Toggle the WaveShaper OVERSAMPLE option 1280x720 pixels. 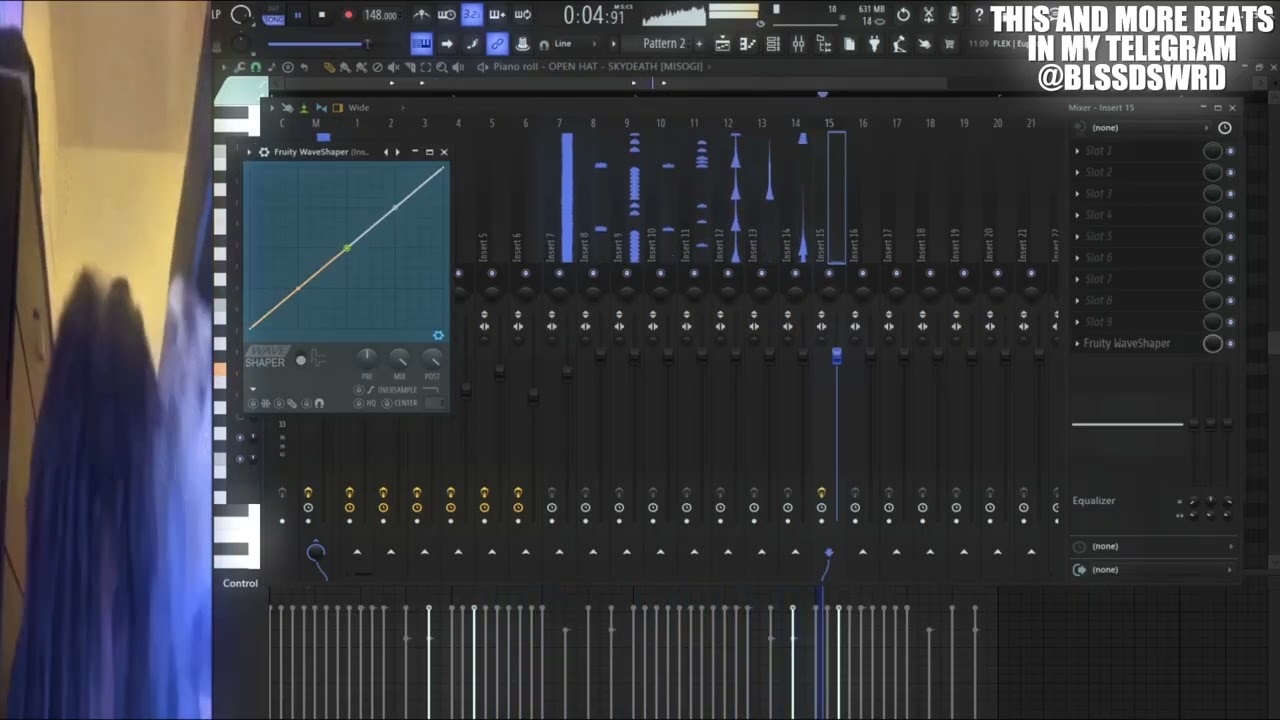click(359, 389)
